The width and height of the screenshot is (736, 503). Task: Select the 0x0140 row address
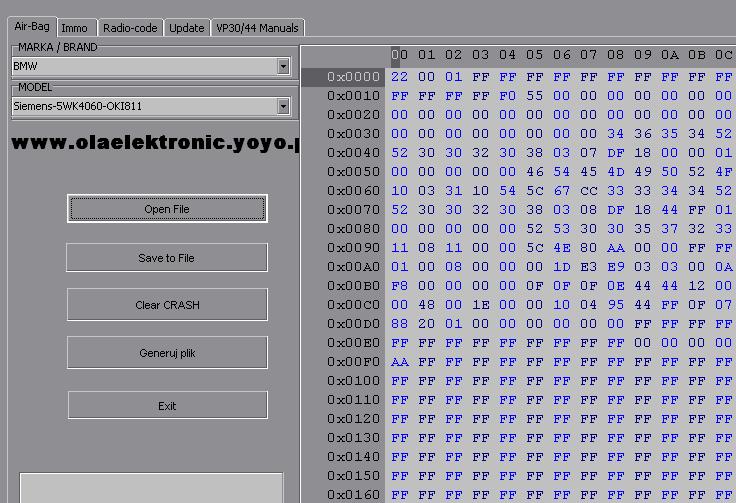pos(353,457)
